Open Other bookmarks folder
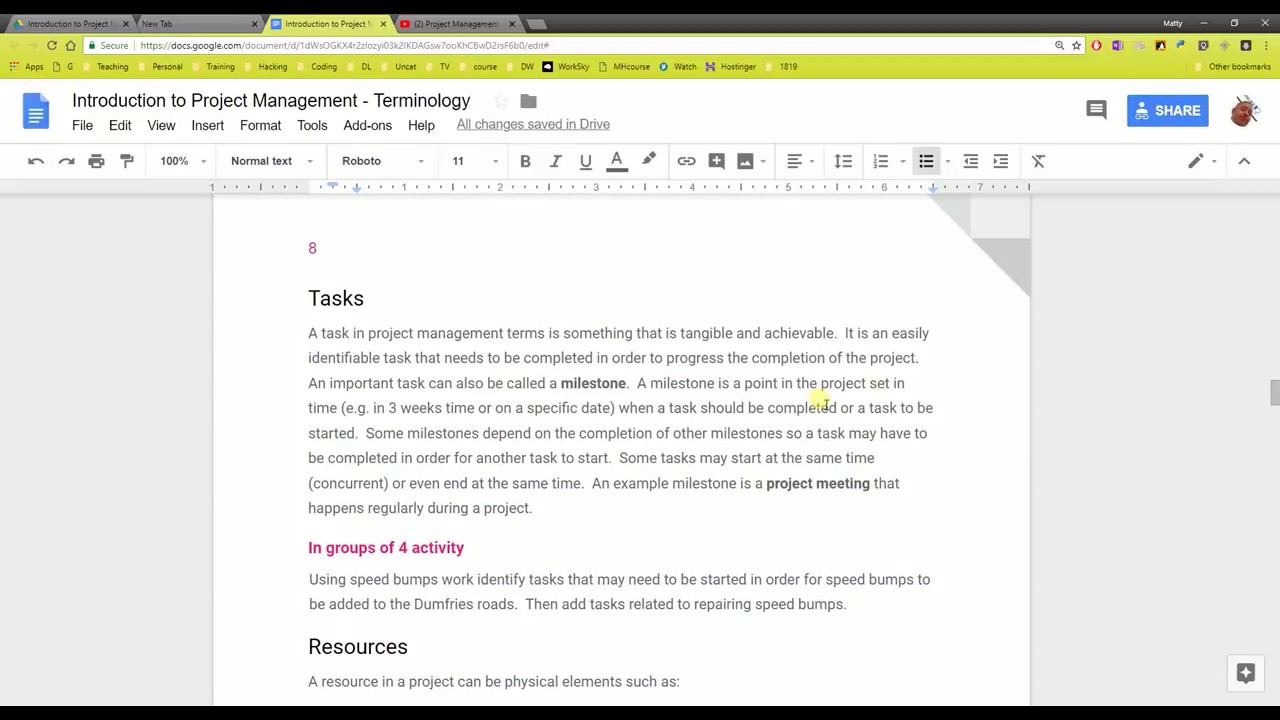Image resolution: width=1280 pixels, height=720 pixels. [1232, 67]
